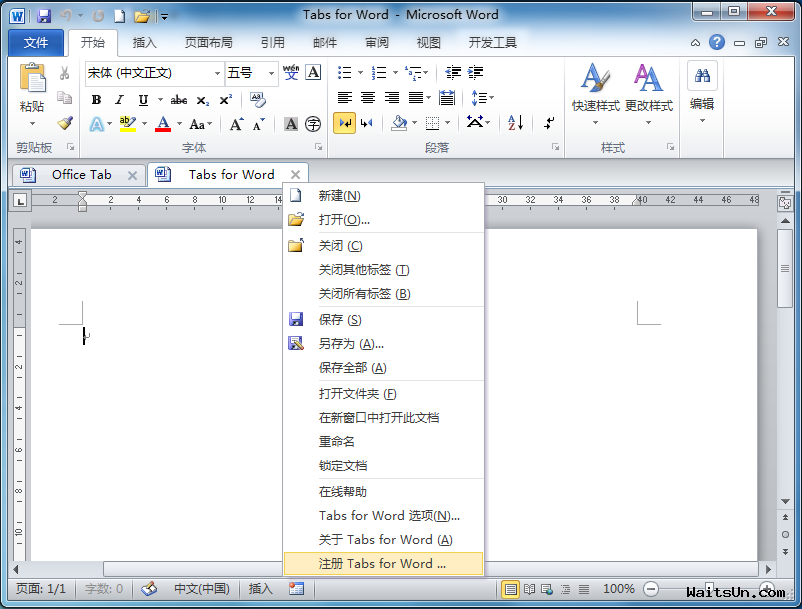Click the 编辑 editing button
Image resolution: width=802 pixels, height=609 pixels.
702,90
